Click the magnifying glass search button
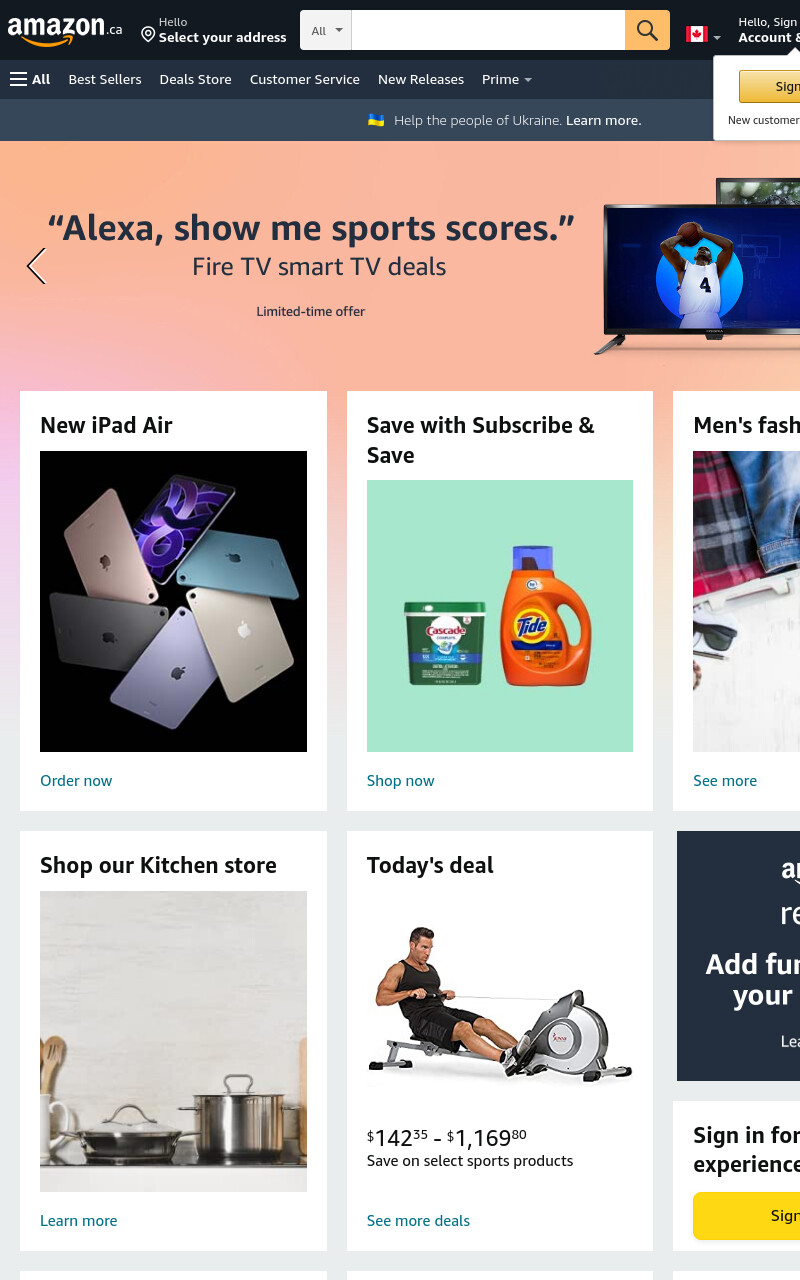Image resolution: width=800 pixels, height=1280 pixels. coord(647,30)
